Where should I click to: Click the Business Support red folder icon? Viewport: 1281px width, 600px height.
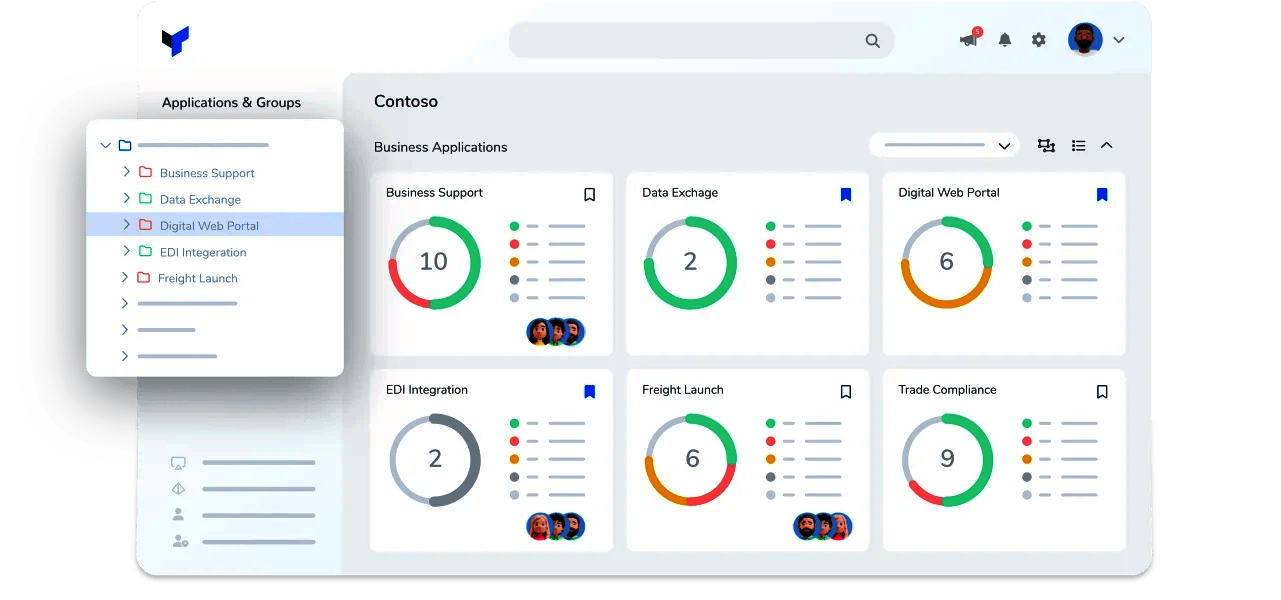click(145, 172)
